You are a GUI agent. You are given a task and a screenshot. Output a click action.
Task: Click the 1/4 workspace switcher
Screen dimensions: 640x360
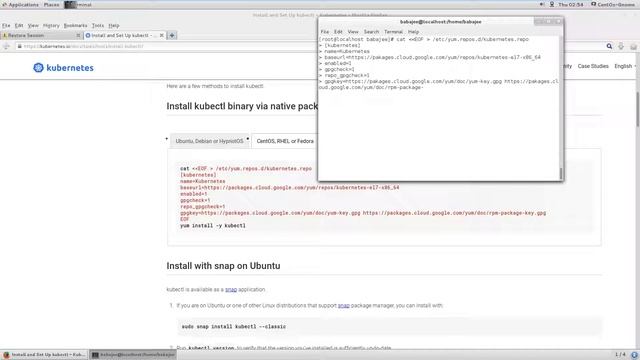[x=620, y=354]
